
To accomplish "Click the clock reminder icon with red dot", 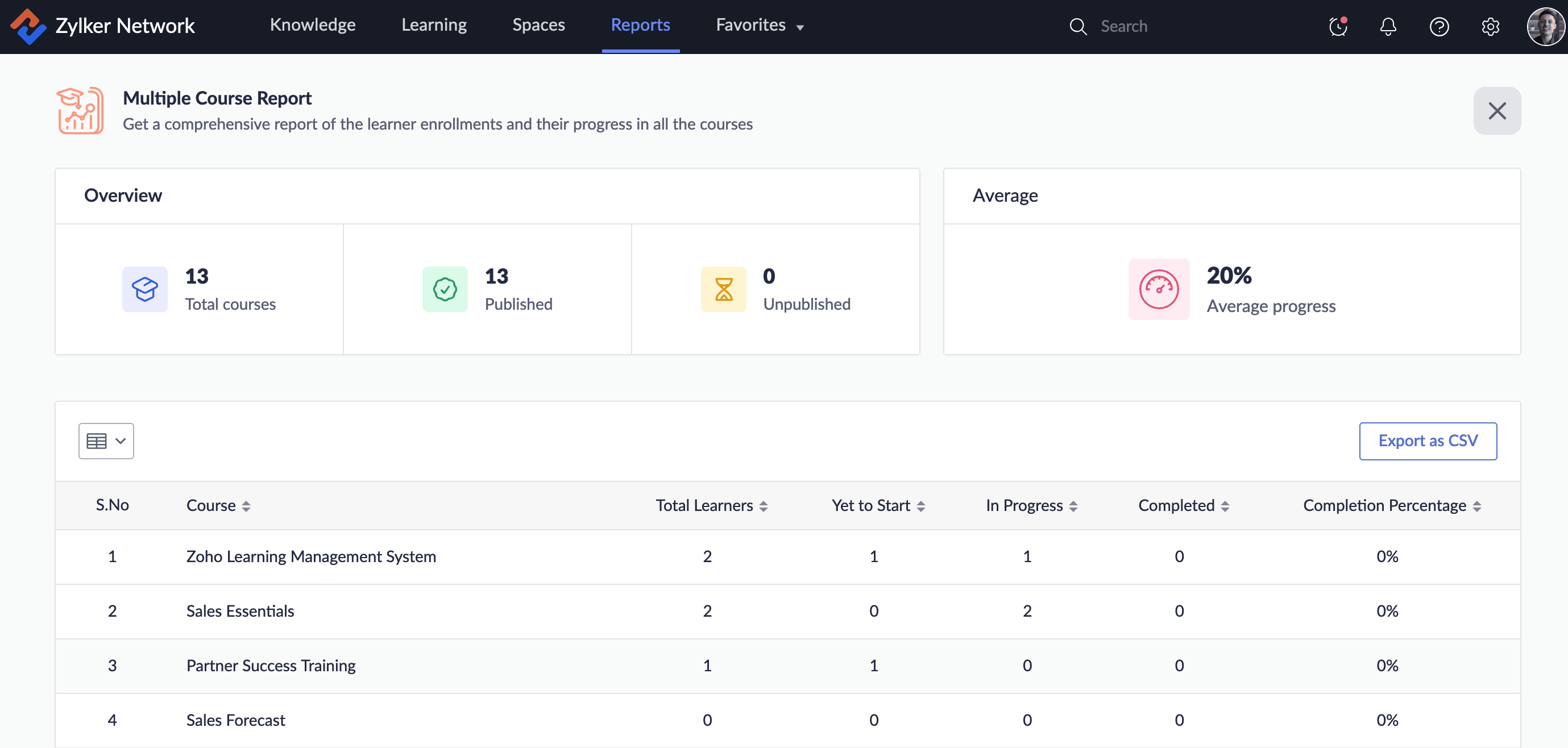I will click(x=1338, y=26).
